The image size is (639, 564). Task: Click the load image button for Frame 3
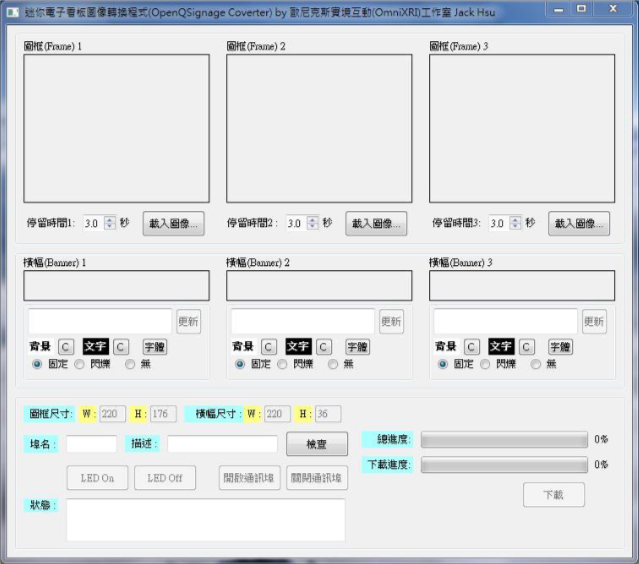point(579,223)
